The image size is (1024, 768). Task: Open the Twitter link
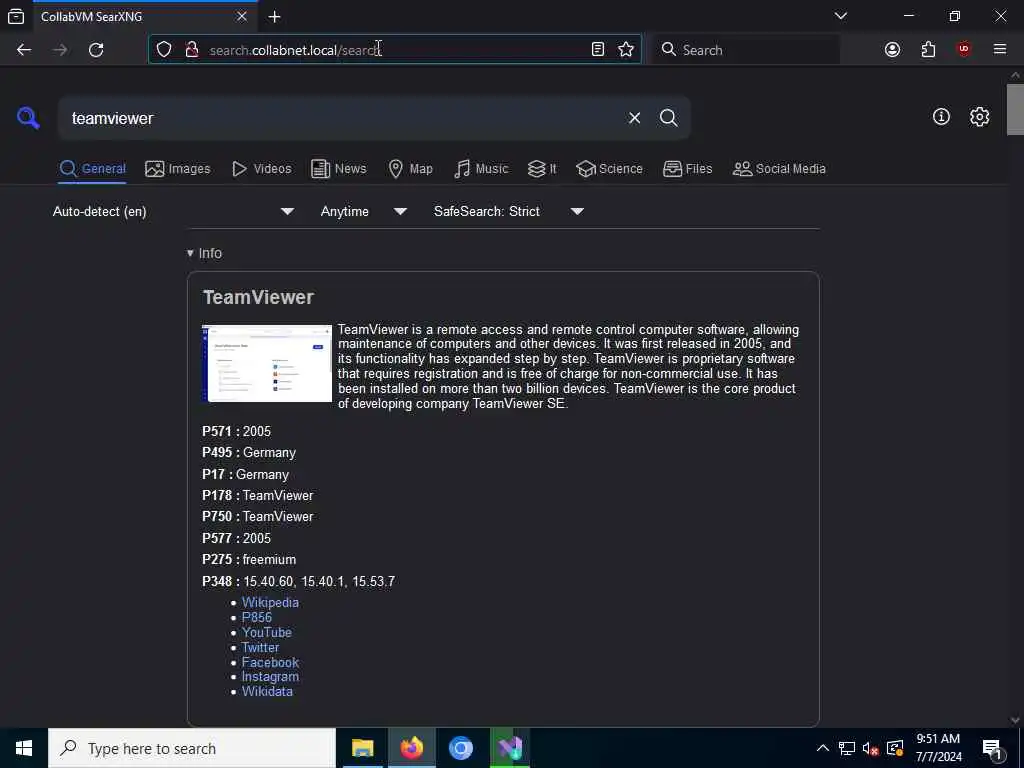coord(260,647)
